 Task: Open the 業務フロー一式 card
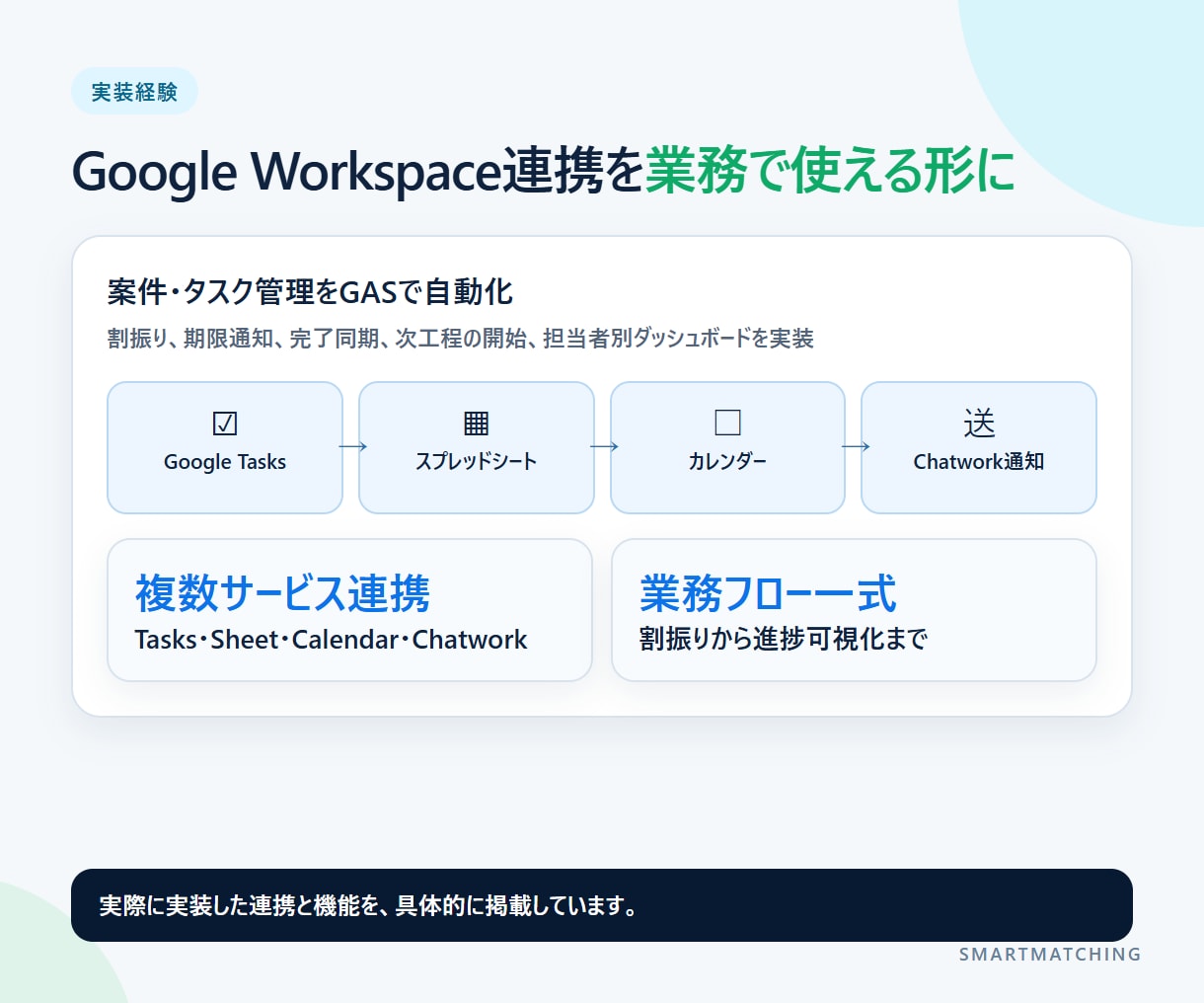pyautogui.click(x=855, y=610)
